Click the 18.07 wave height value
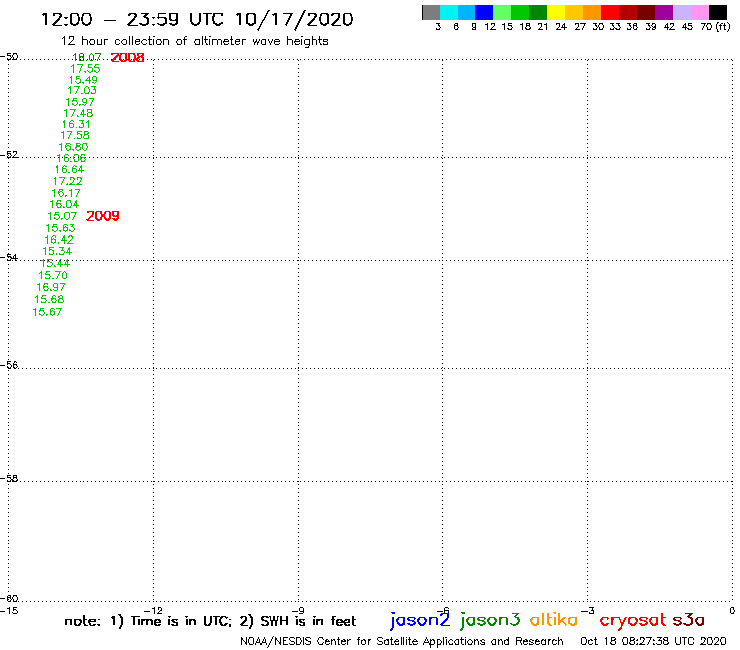The image size is (740, 650). pyautogui.click(x=86, y=57)
